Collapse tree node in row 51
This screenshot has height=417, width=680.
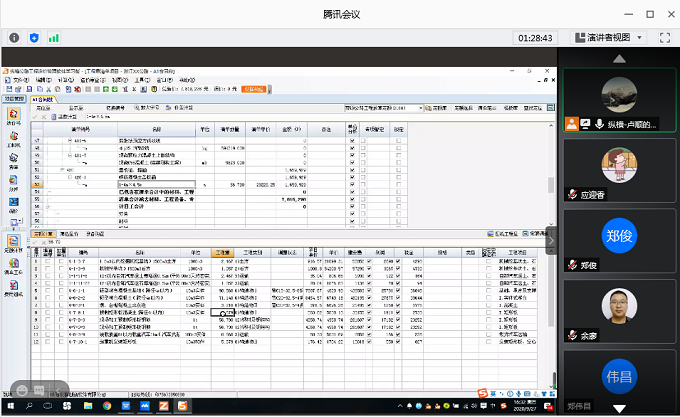point(62,170)
